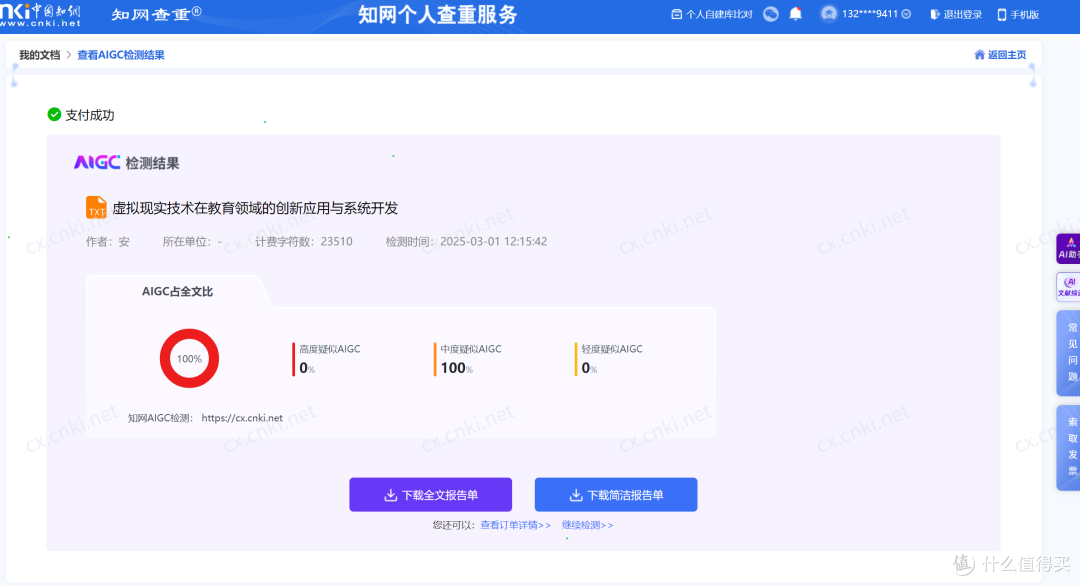Open 索取发票 side tab

point(1070,448)
